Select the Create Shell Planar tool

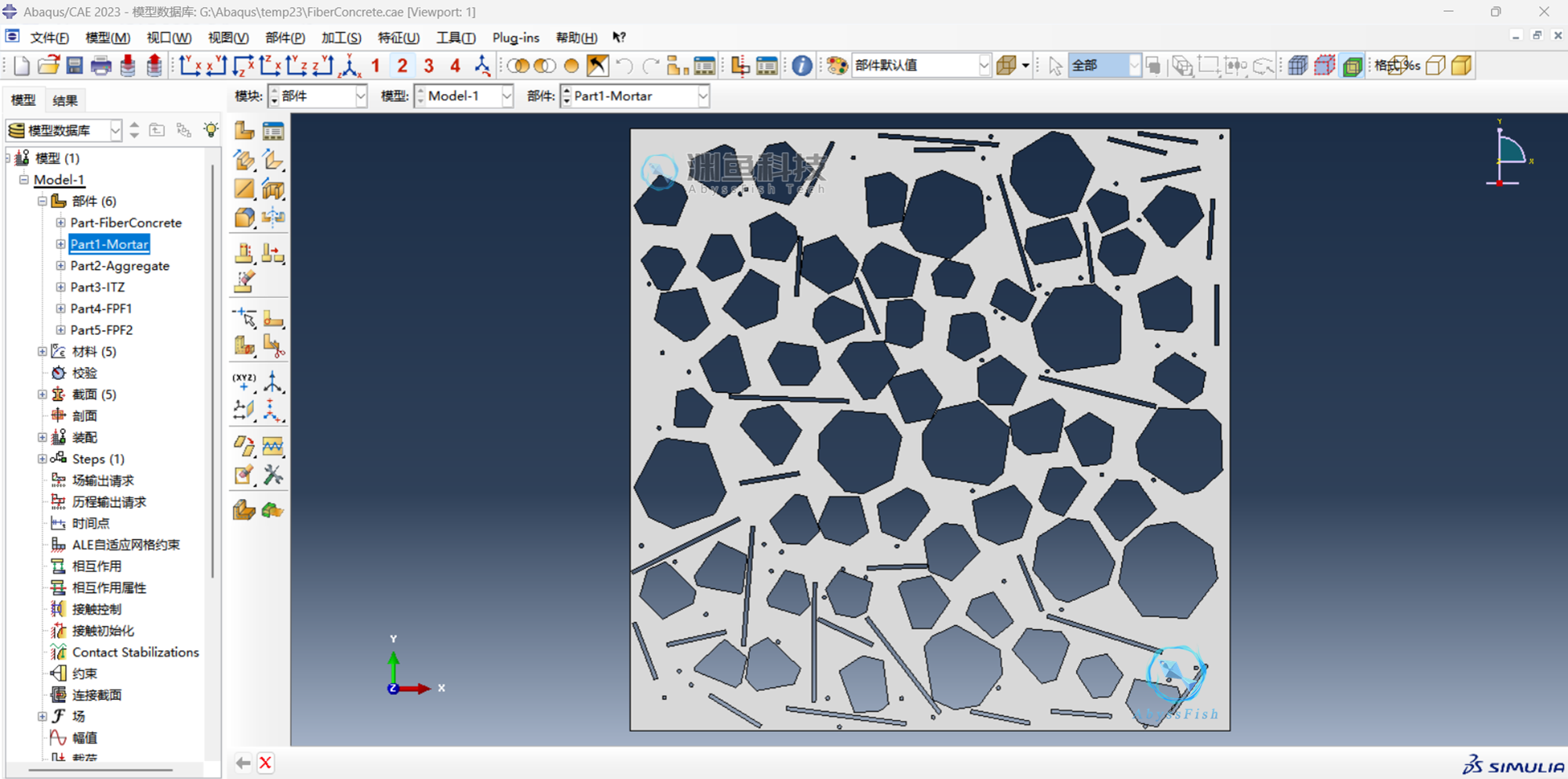click(x=245, y=189)
